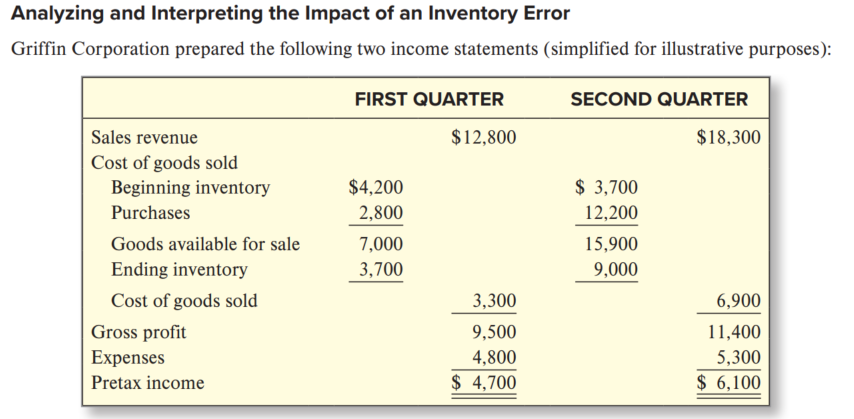Image resolution: width=854 pixels, height=419 pixels.
Task: Click the Expenses row label
Action: [x=128, y=357]
